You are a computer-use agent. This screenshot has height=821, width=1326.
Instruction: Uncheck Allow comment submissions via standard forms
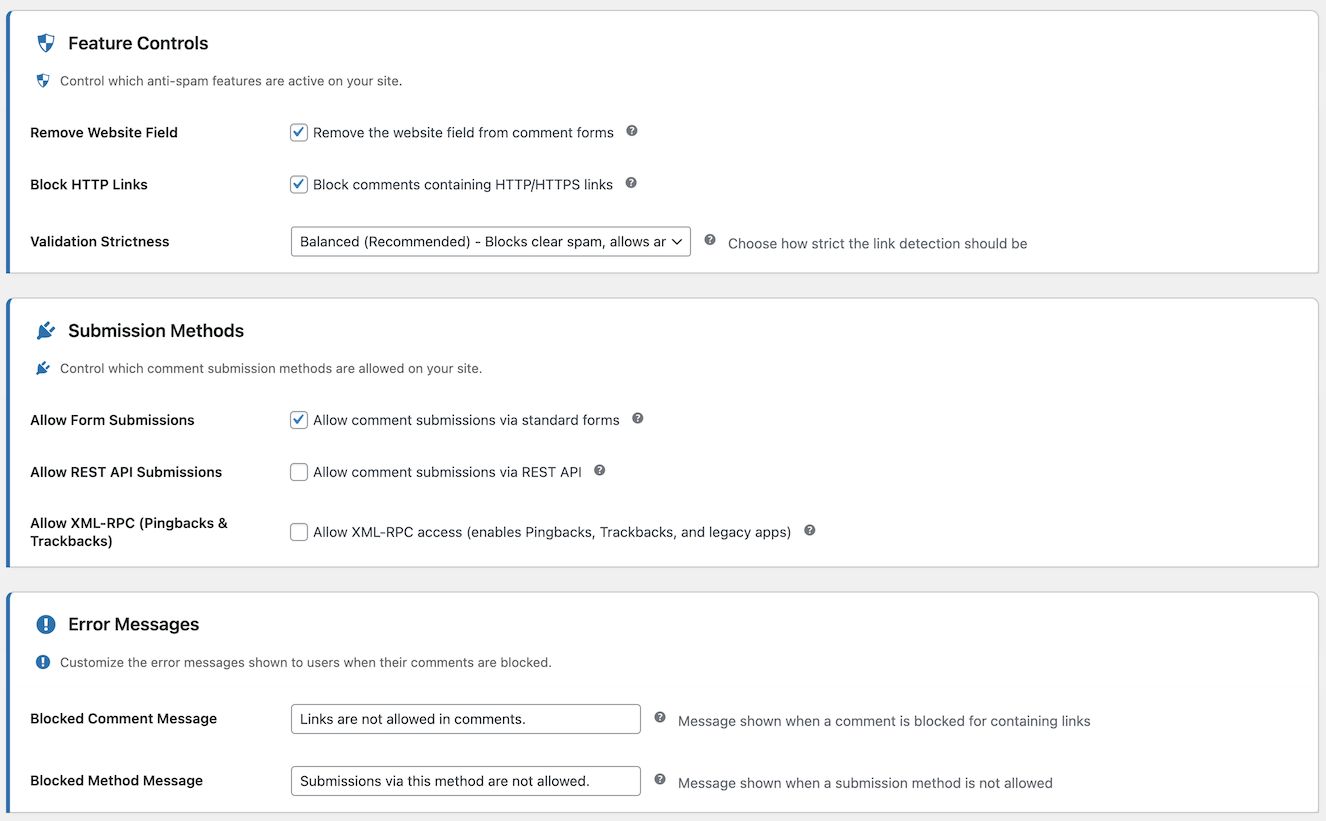pos(298,419)
